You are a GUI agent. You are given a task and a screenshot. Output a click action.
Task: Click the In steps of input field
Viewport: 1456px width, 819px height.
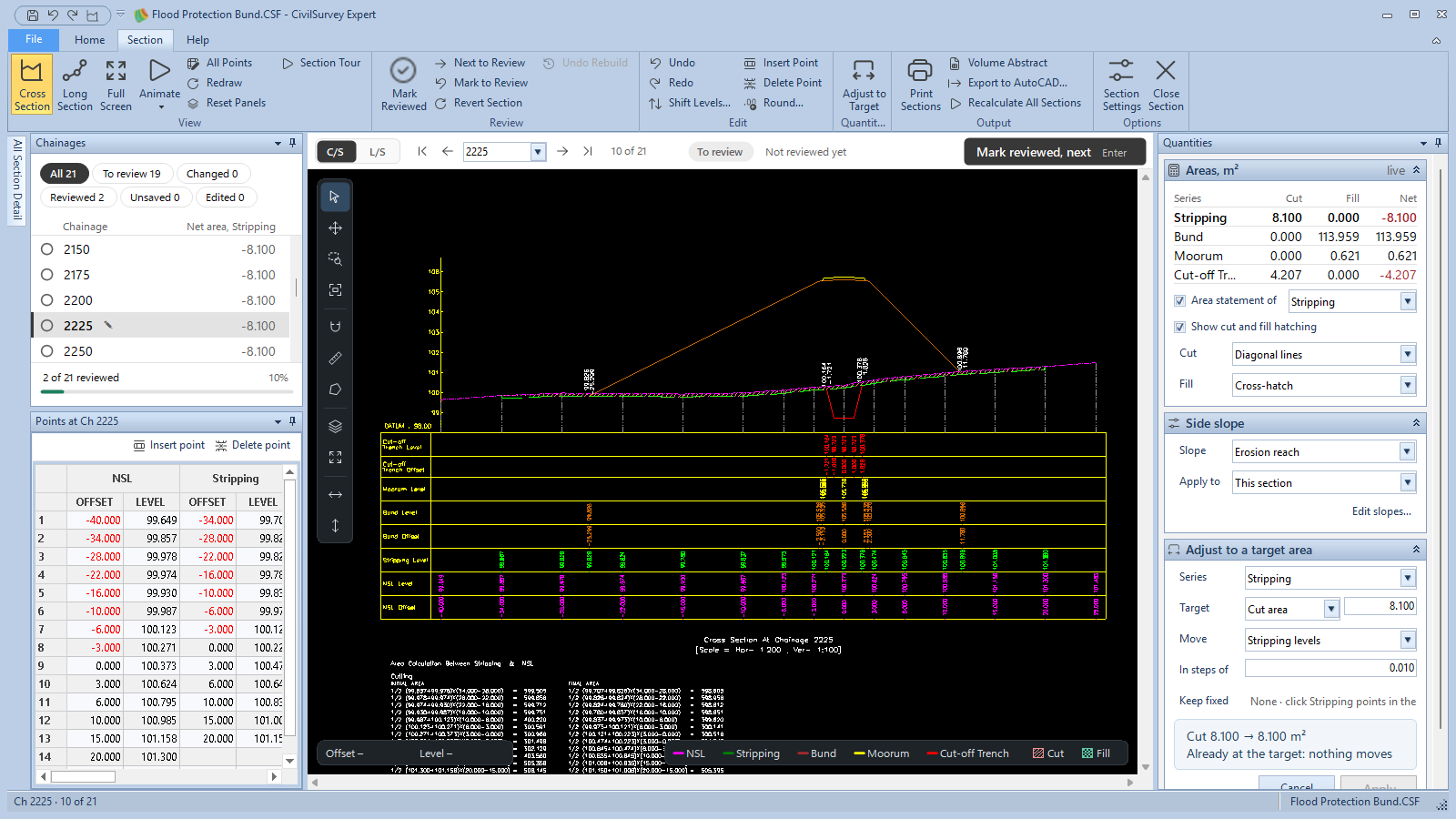coord(1330,668)
